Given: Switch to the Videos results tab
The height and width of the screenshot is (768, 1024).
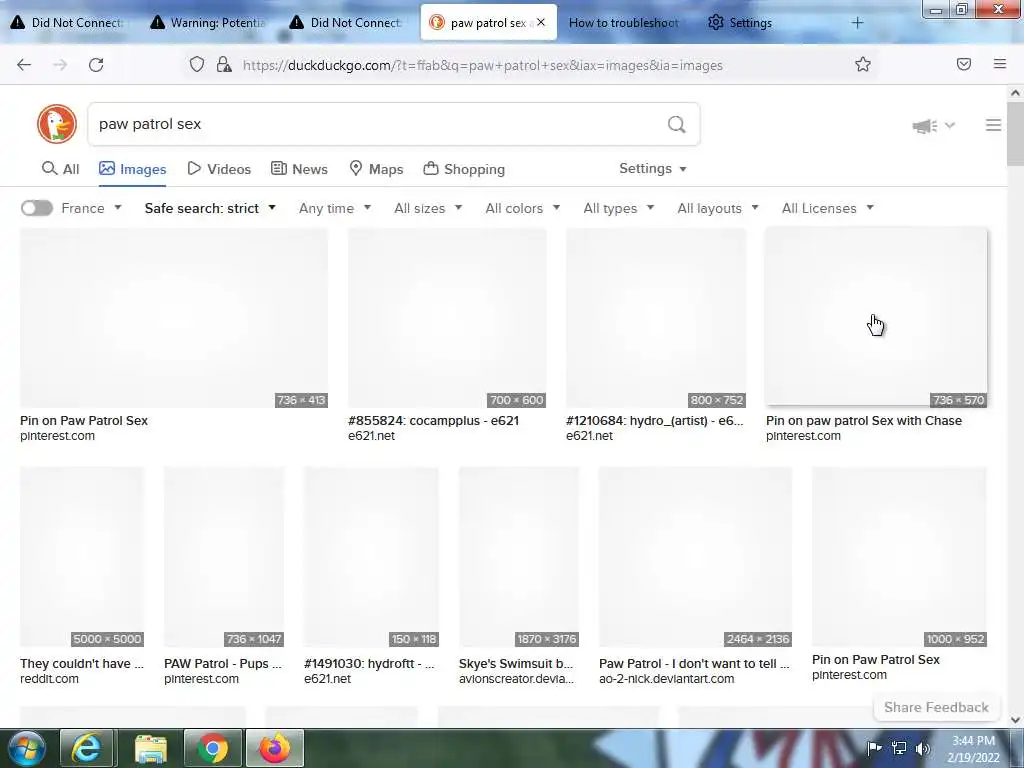Looking at the screenshot, I should coord(219,169).
